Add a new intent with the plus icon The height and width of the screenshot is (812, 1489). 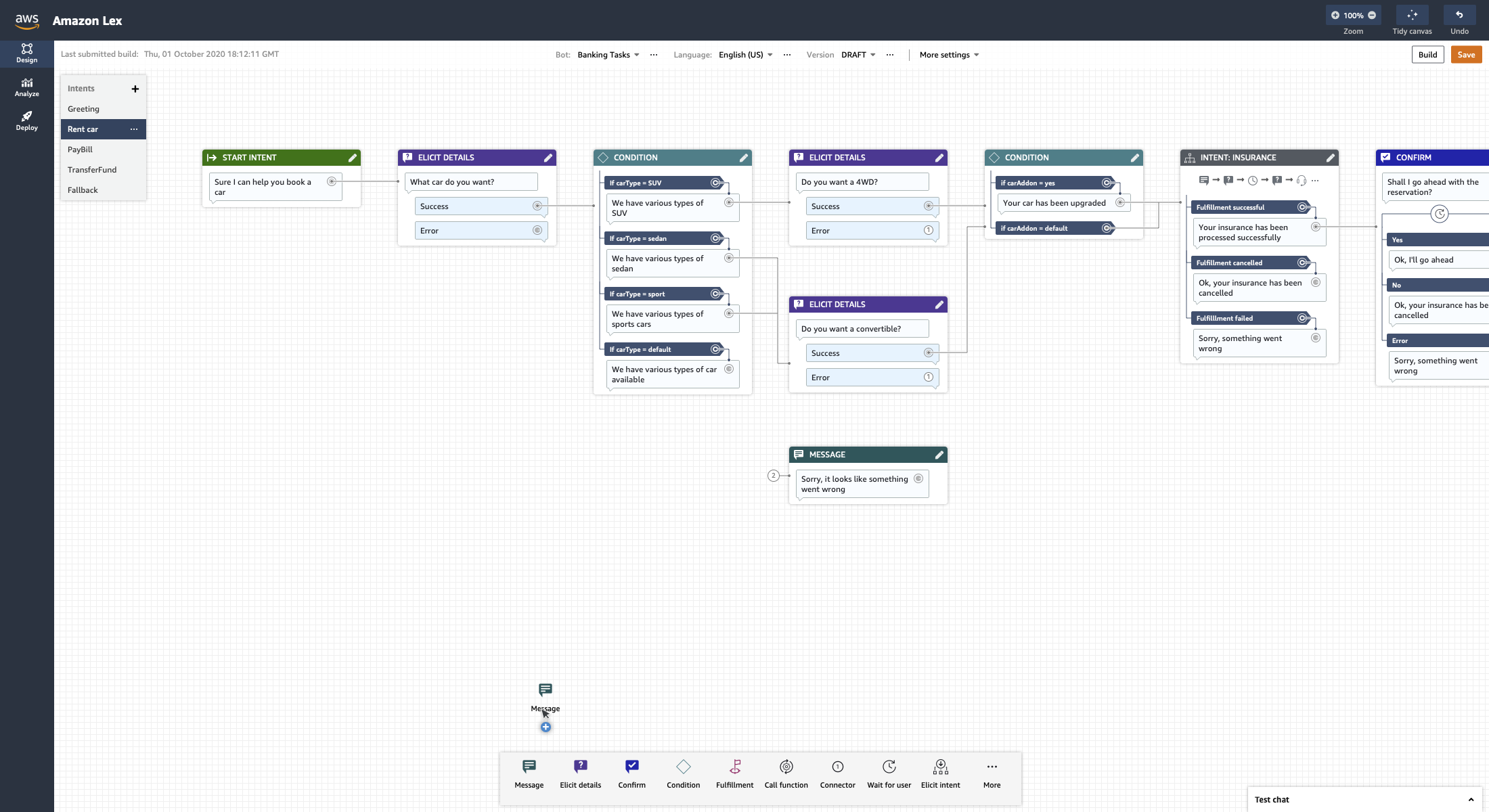tap(135, 89)
